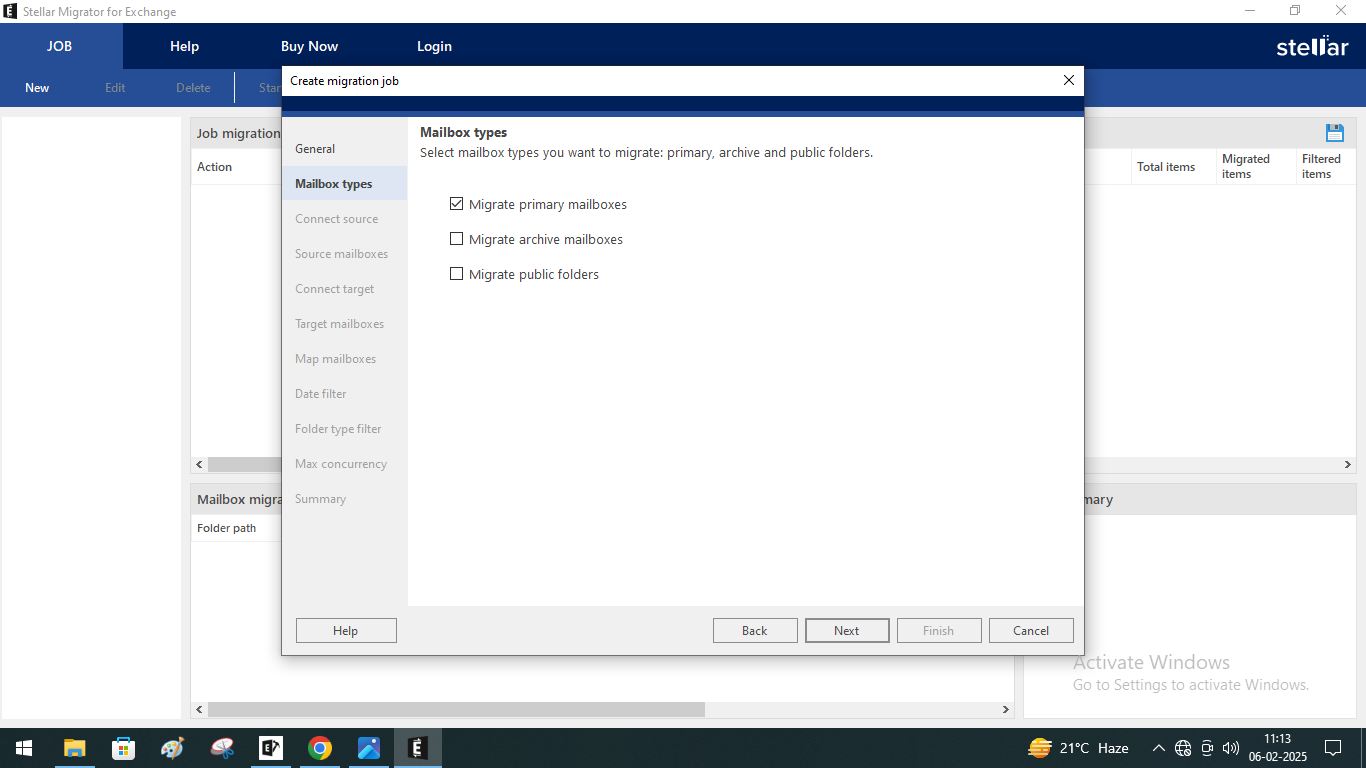
Task: Click the Mailbox migration horizontal scrollbar thumb
Action: (456, 709)
